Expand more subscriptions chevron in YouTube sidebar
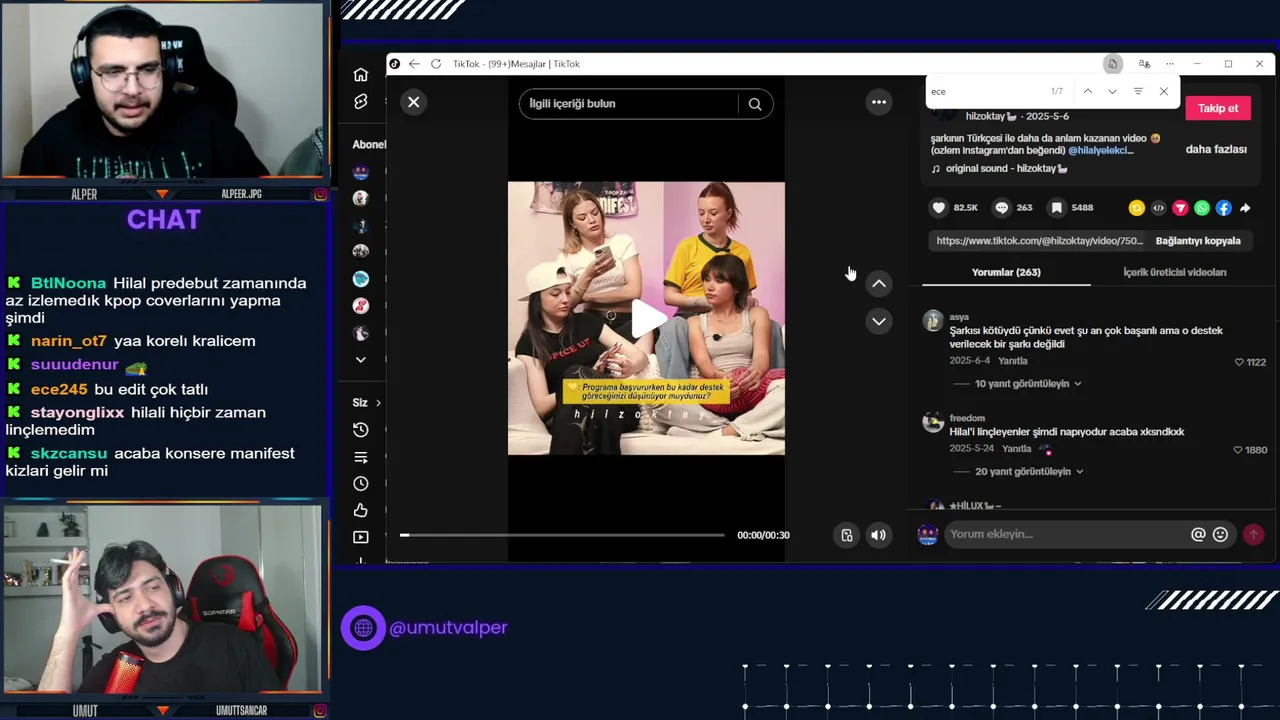1280x720 pixels. 361,360
